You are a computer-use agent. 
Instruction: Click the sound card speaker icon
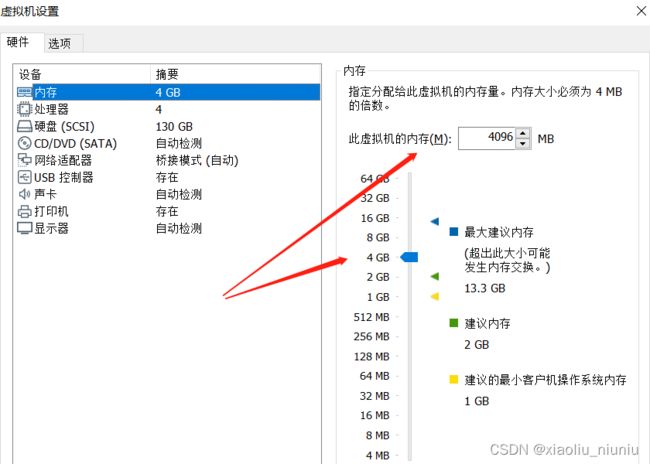pyautogui.click(x=24, y=194)
